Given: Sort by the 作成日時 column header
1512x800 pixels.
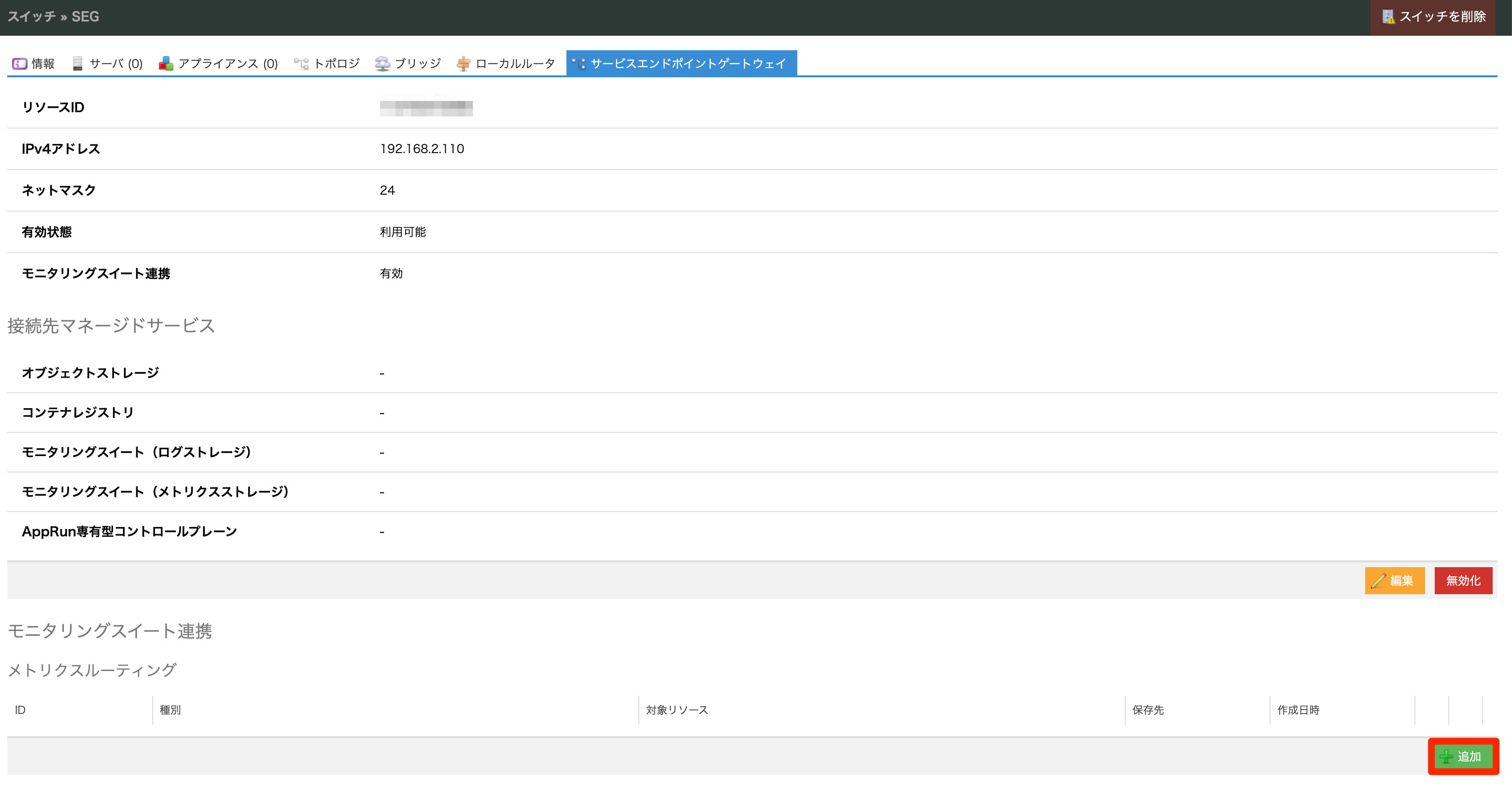Looking at the screenshot, I should (1299, 710).
